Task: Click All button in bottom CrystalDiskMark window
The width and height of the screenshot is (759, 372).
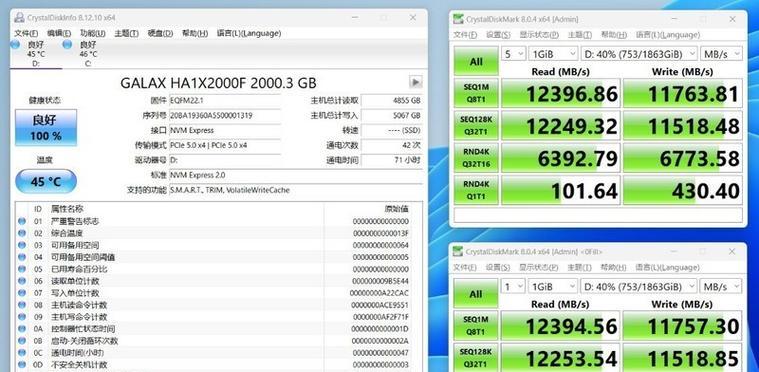Action: click(x=476, y=294)
